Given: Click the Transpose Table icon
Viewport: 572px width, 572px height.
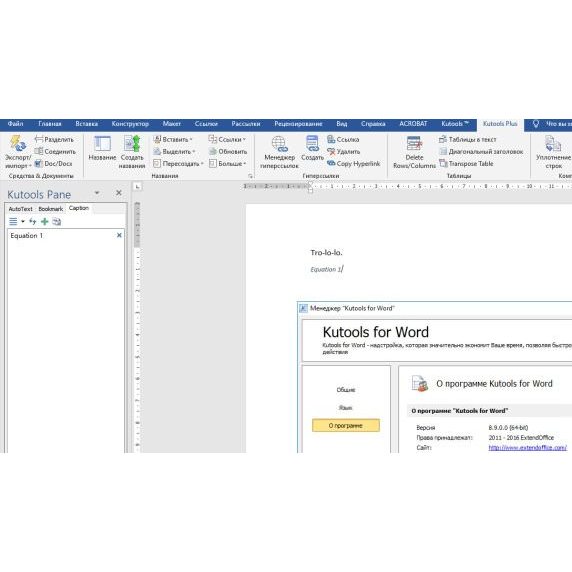Looking at the screenshot, I should [443, 163].
